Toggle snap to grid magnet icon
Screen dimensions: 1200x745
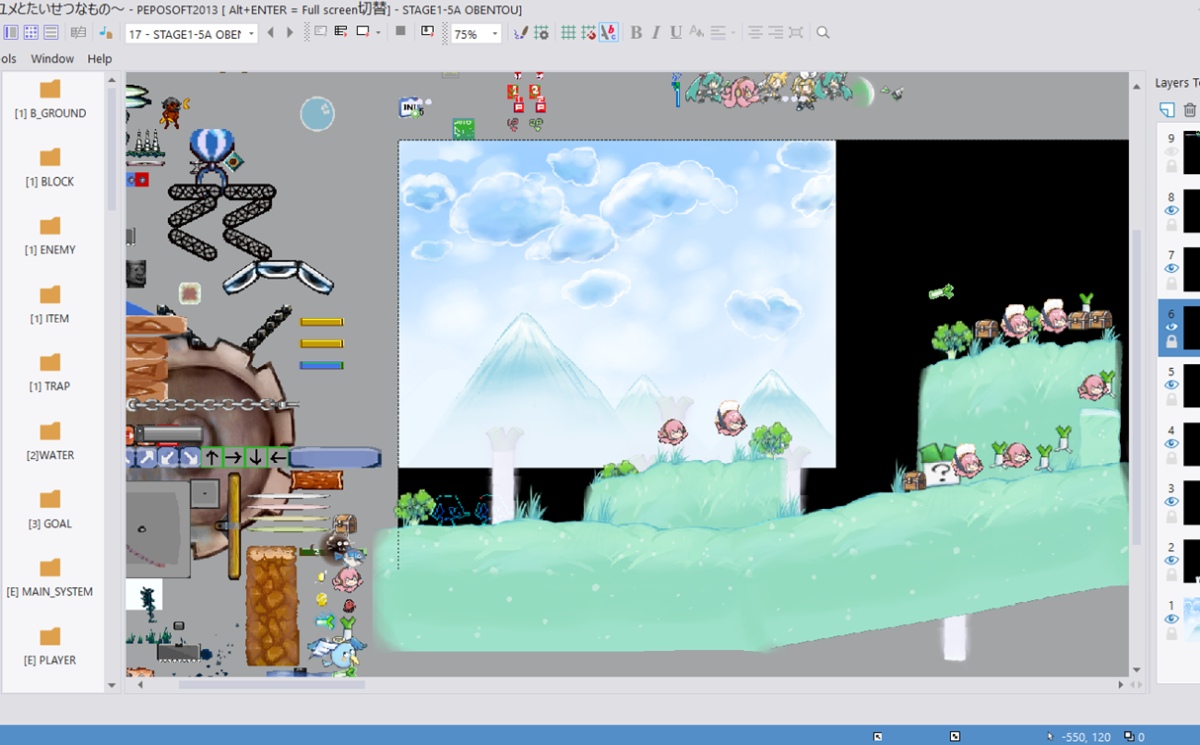[x=588, y=33]
